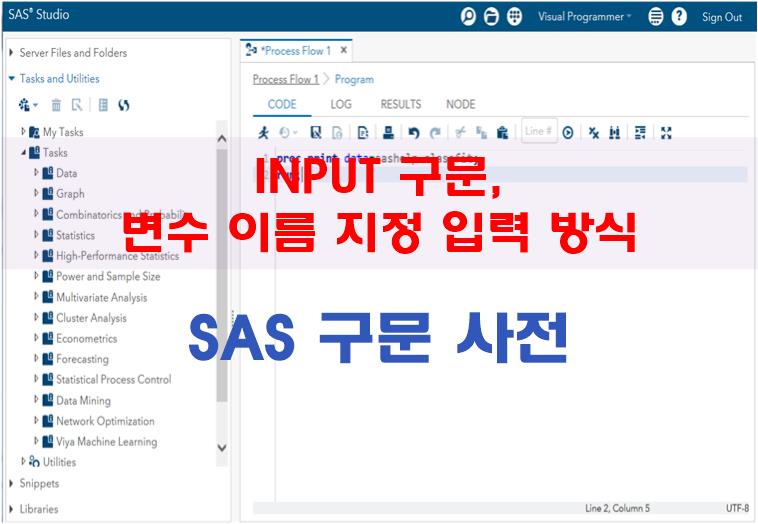Click scroll up arrow in Tasks tree
This screenshot has width=758, height=524.
coord(221,139)
